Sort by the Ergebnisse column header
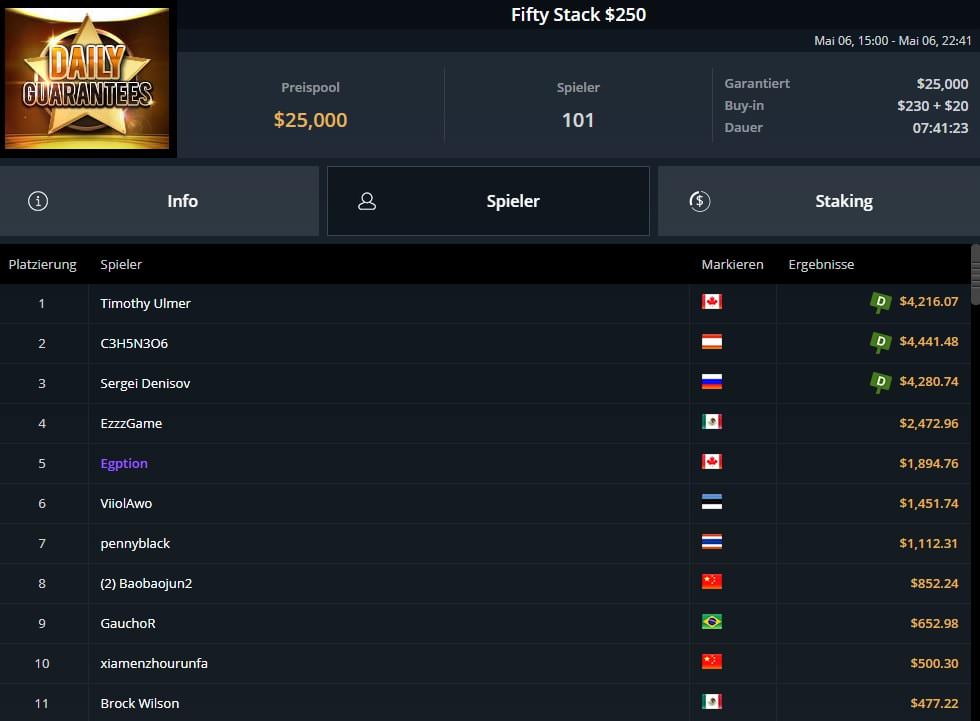 821,264
